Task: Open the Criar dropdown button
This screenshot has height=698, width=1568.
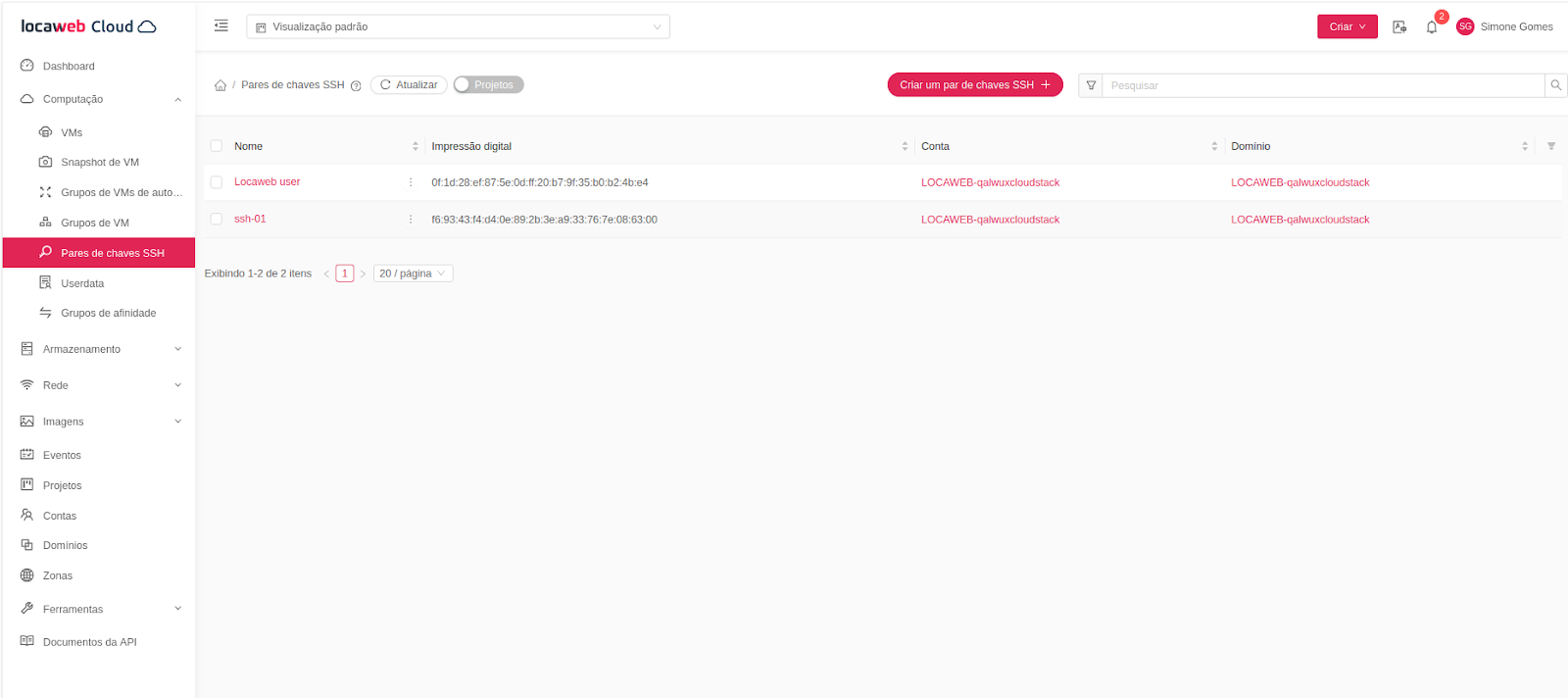Action: 1347,26
